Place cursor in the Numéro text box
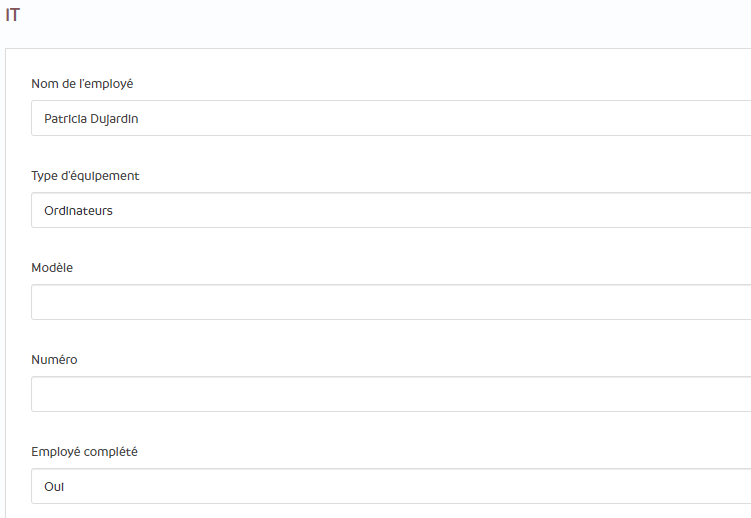The width and height of the screenshot is (751, 518). (390, 394)
